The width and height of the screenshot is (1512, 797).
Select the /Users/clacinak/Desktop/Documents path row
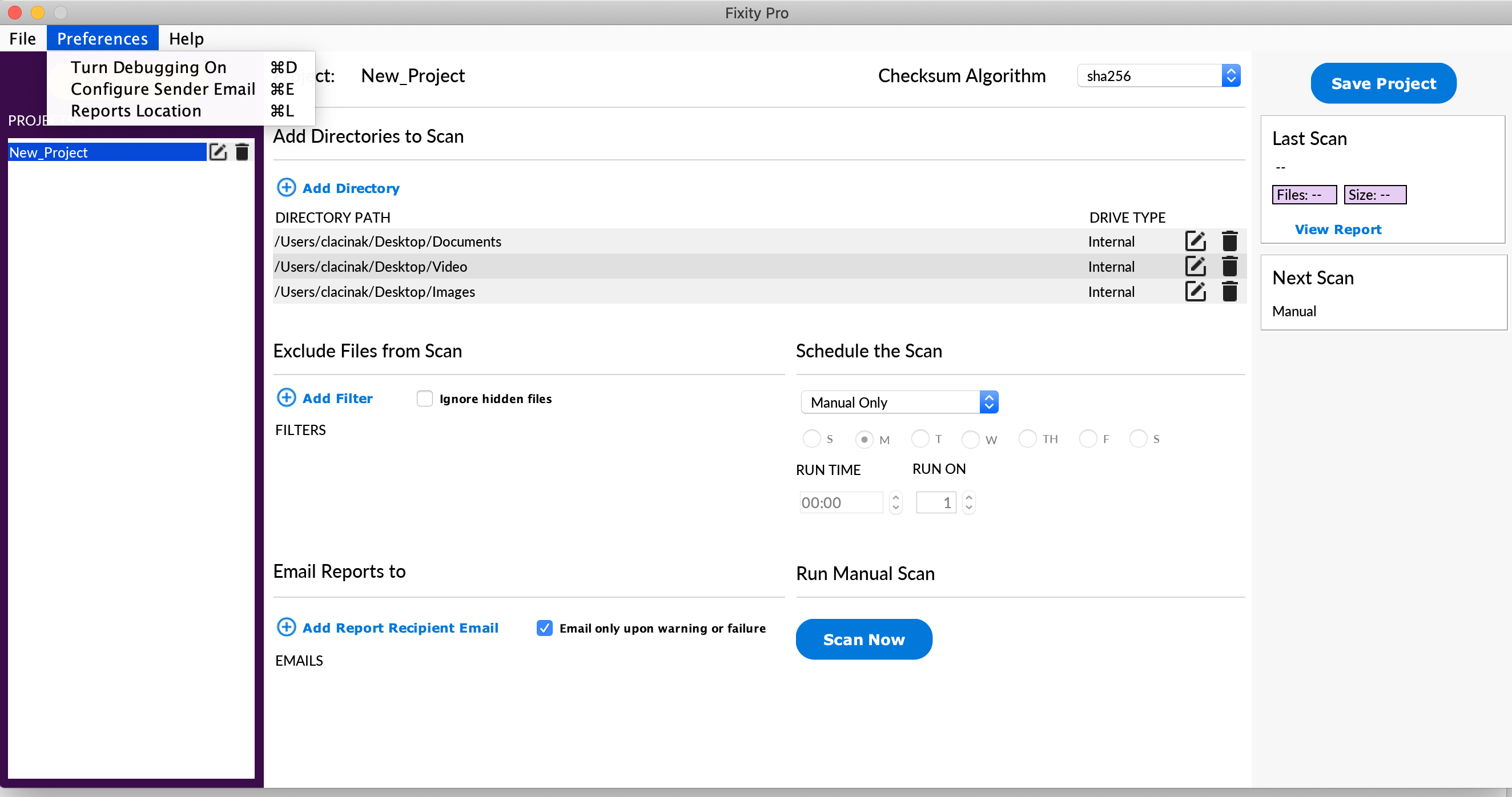[759, 241]
